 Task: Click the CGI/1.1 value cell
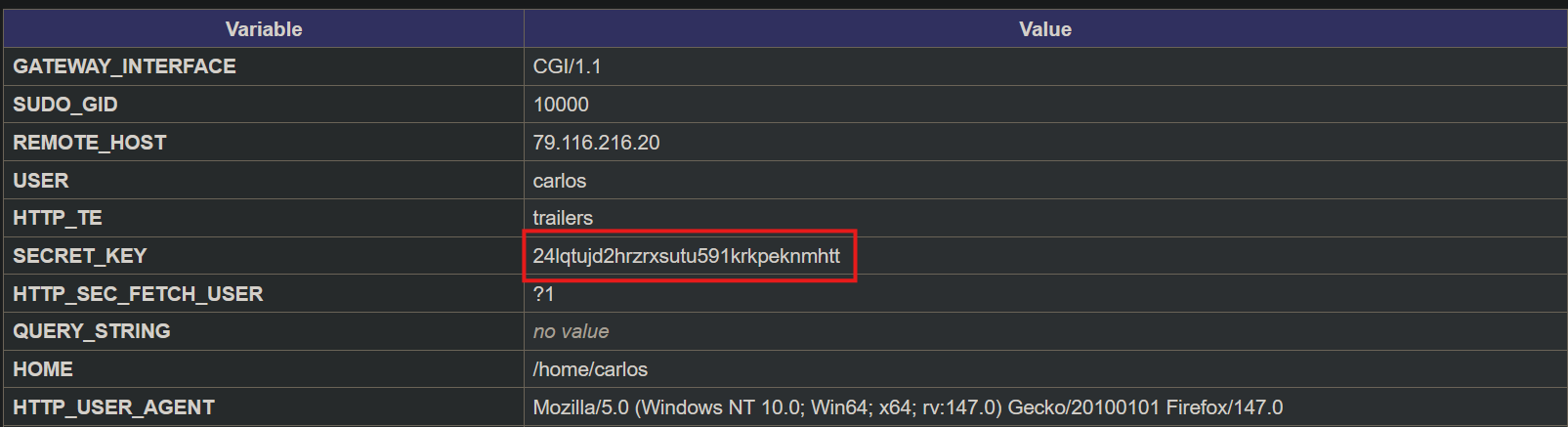567,66
